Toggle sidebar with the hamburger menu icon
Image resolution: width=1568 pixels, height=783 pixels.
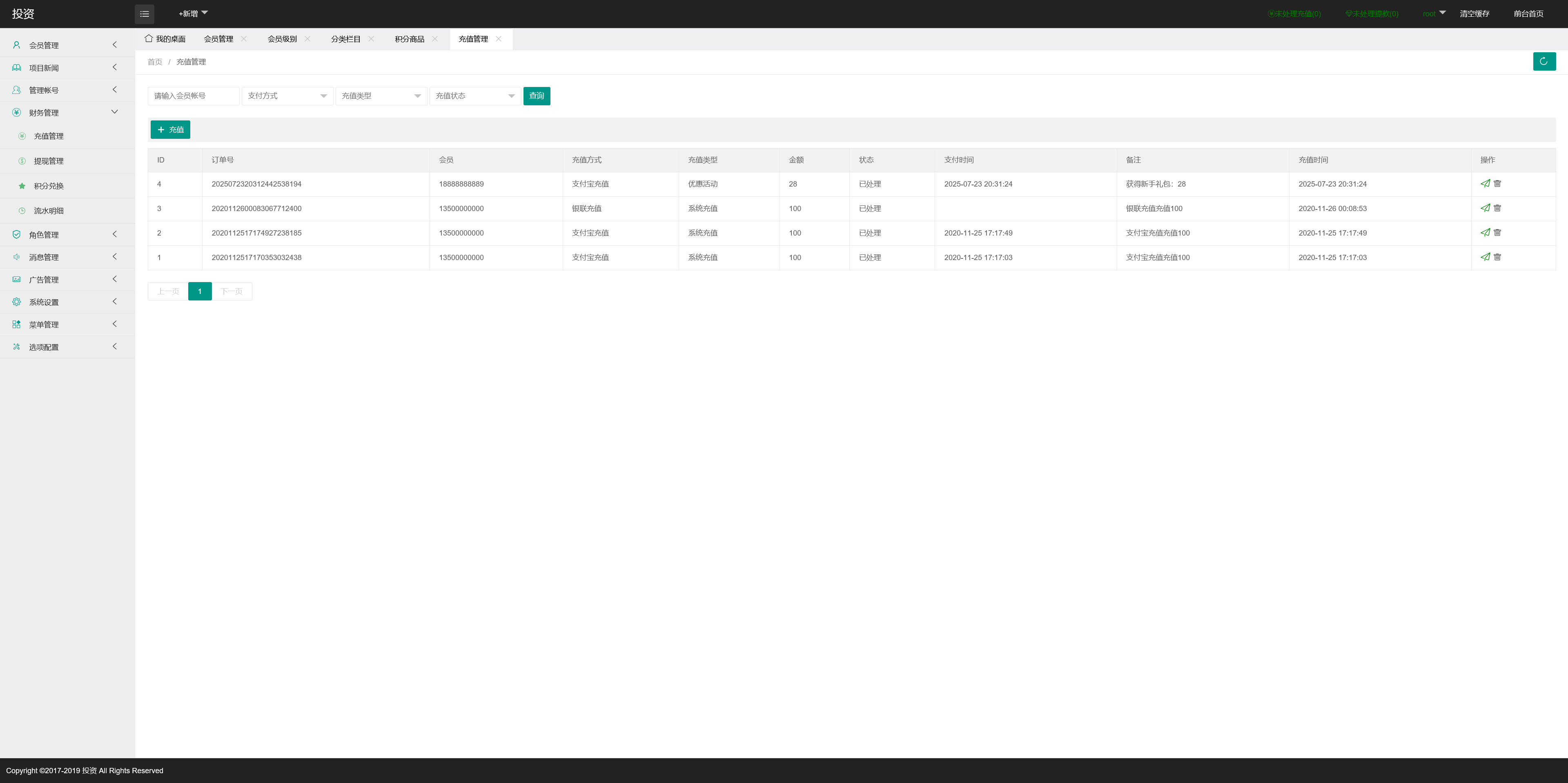pyautogui.click(x=144, y=13)
